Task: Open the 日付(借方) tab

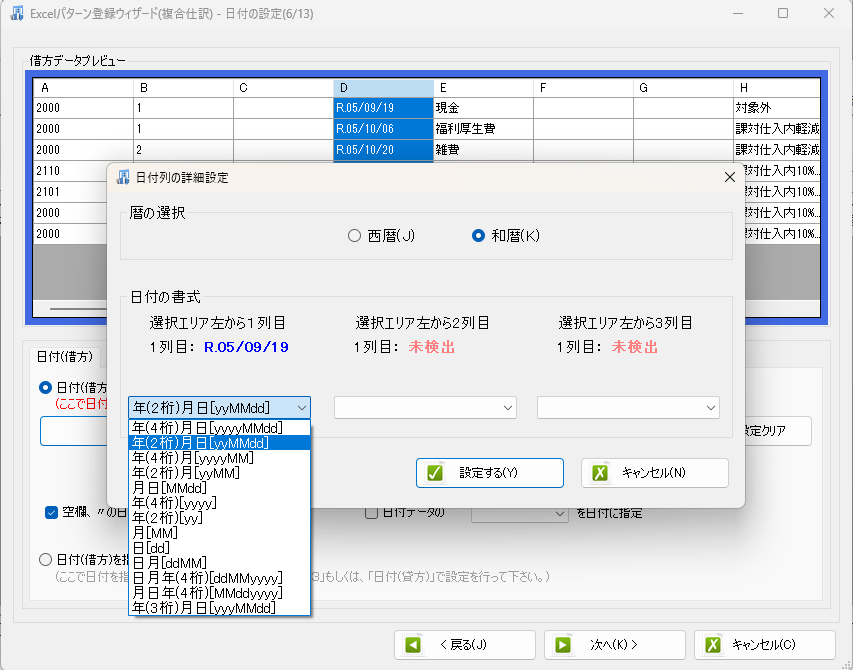Action: coord(64,356)
